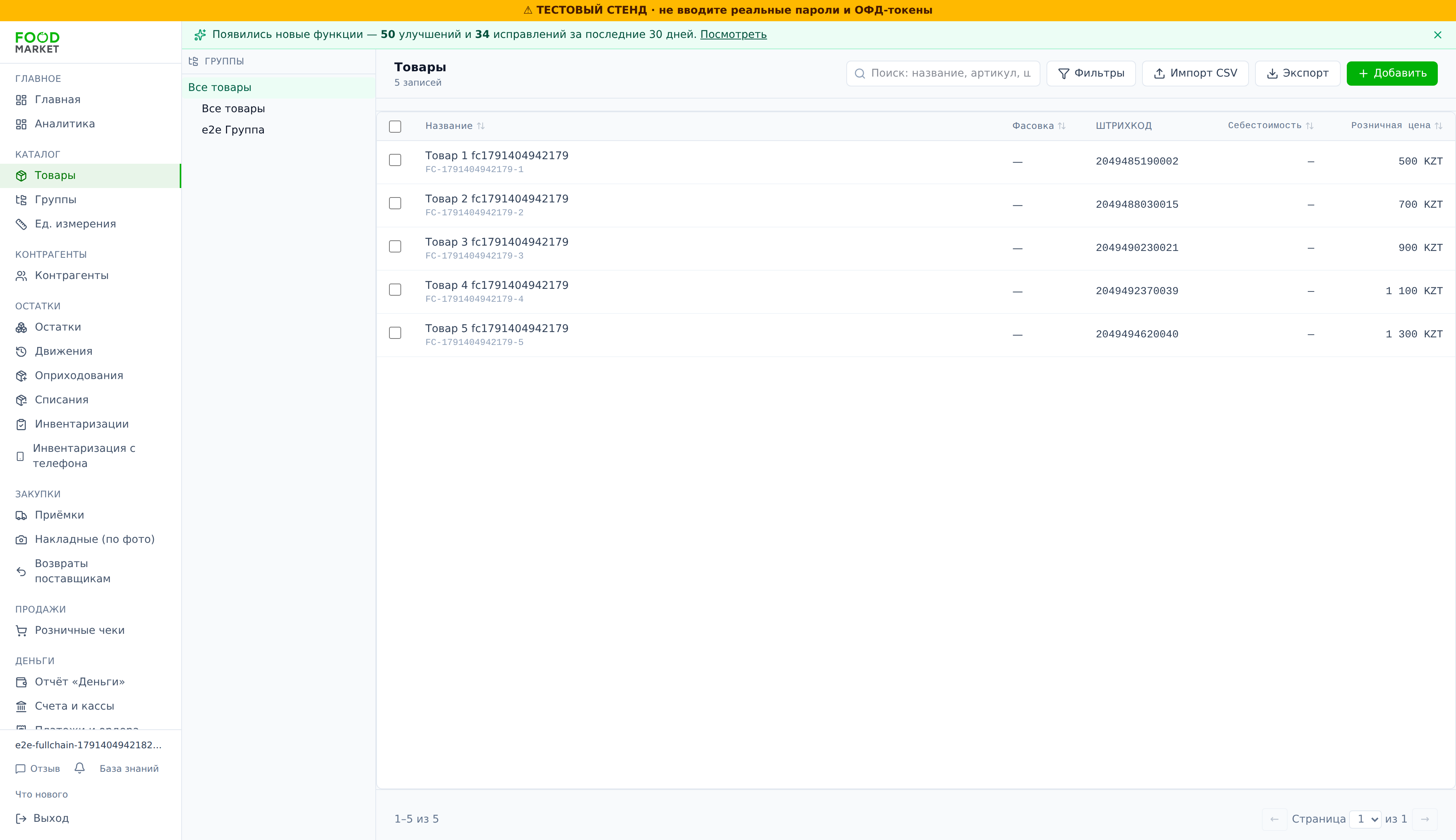The image size is (1456, 840).
Task: Select the e2e Группа tree item
Action: pyautogui.click(x=233, y=130)
